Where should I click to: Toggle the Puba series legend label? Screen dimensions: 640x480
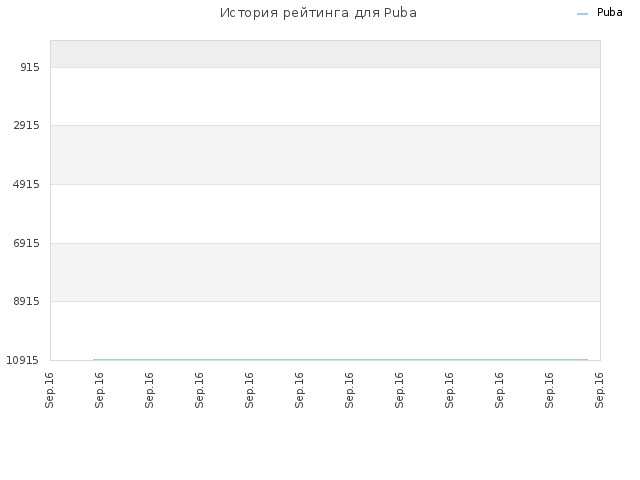(x=609, y=13)
